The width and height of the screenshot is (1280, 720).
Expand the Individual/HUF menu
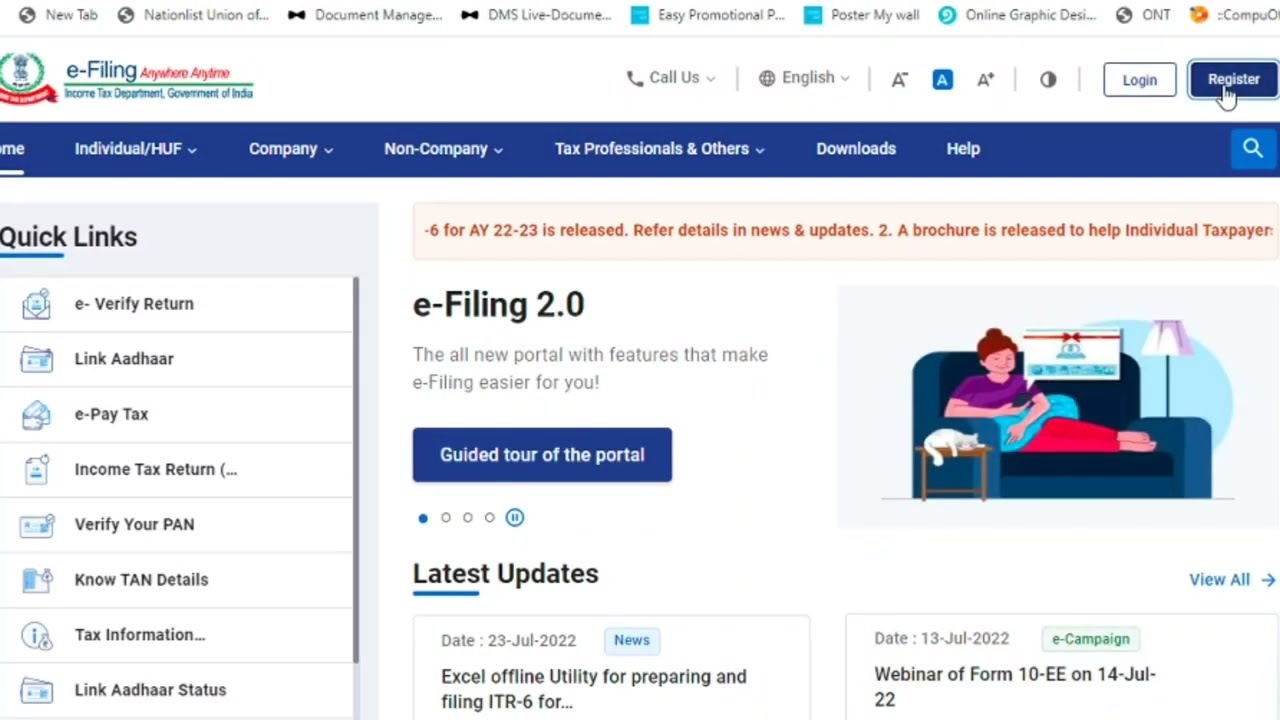[135, 149]
